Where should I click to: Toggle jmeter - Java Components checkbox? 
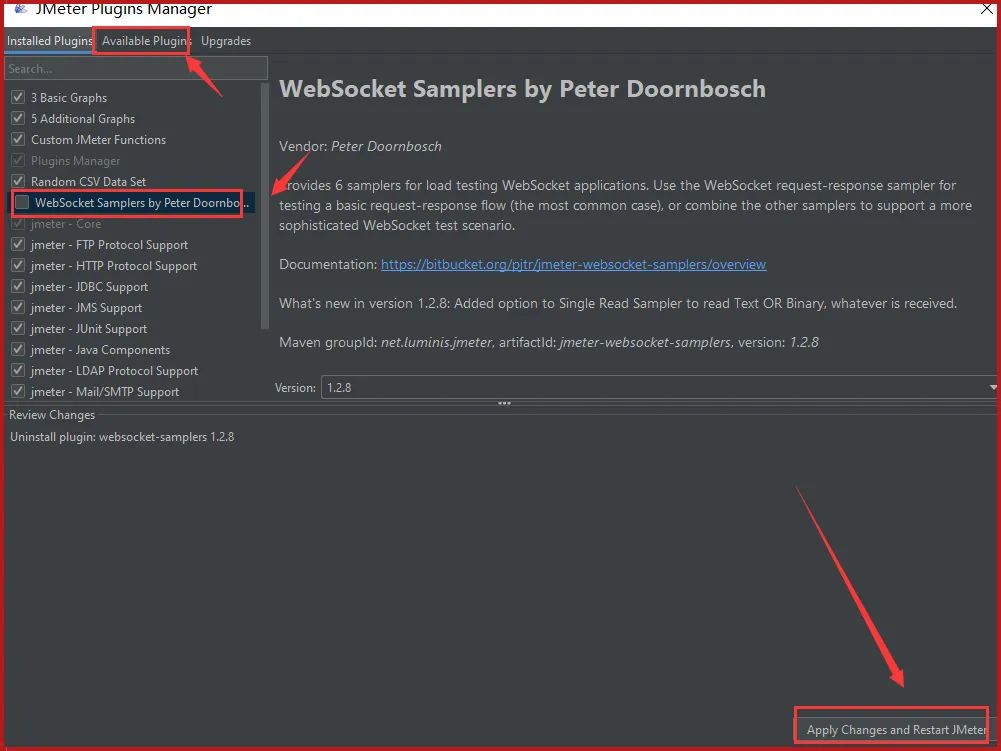click(x=18, y=350)
